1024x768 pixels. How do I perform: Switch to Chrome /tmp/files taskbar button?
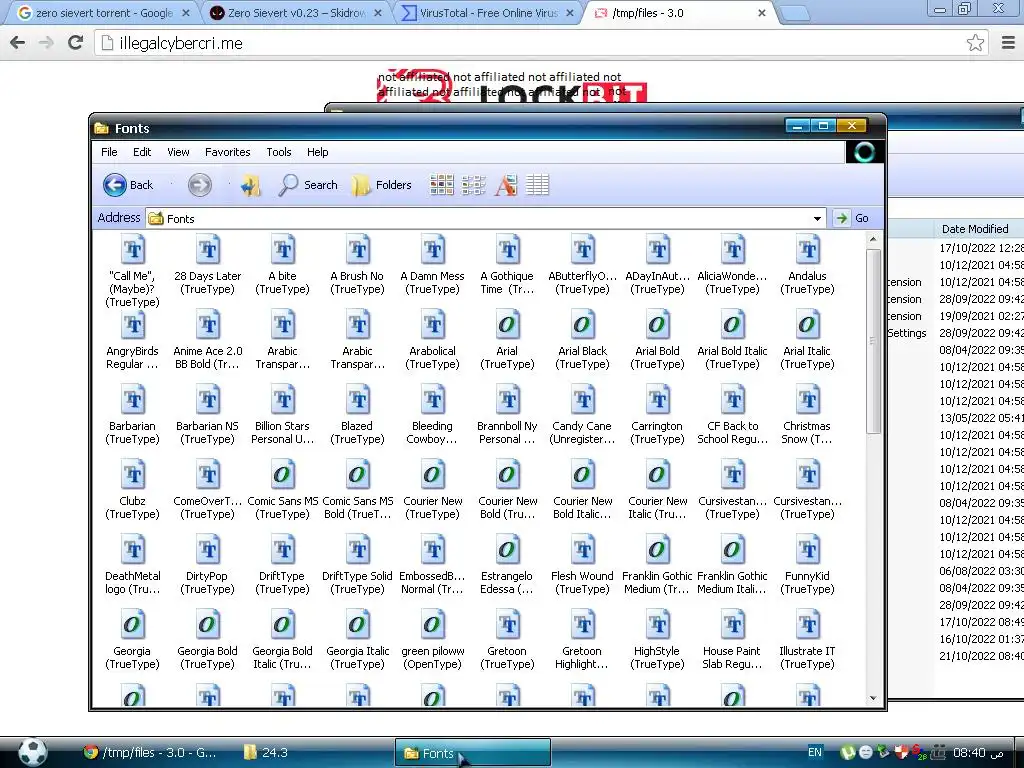pos(150,752)
